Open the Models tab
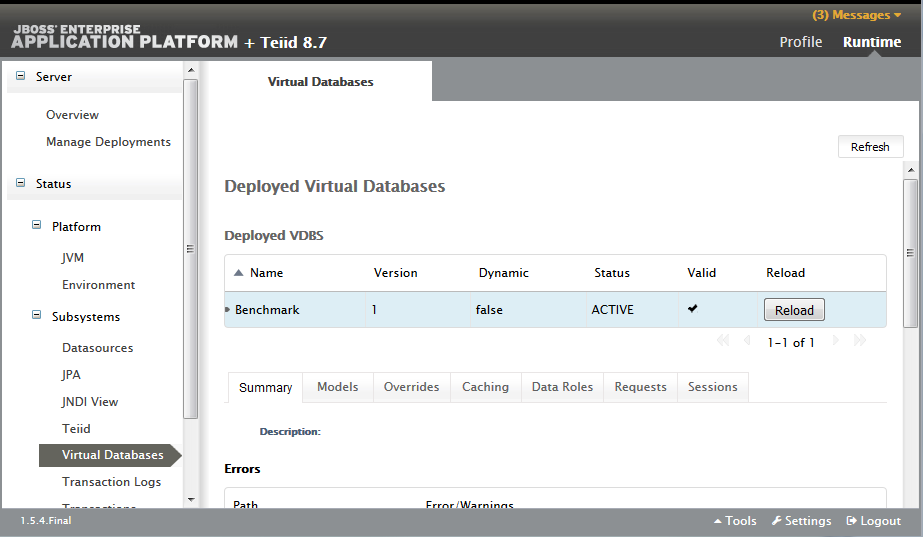 (338, 387)
